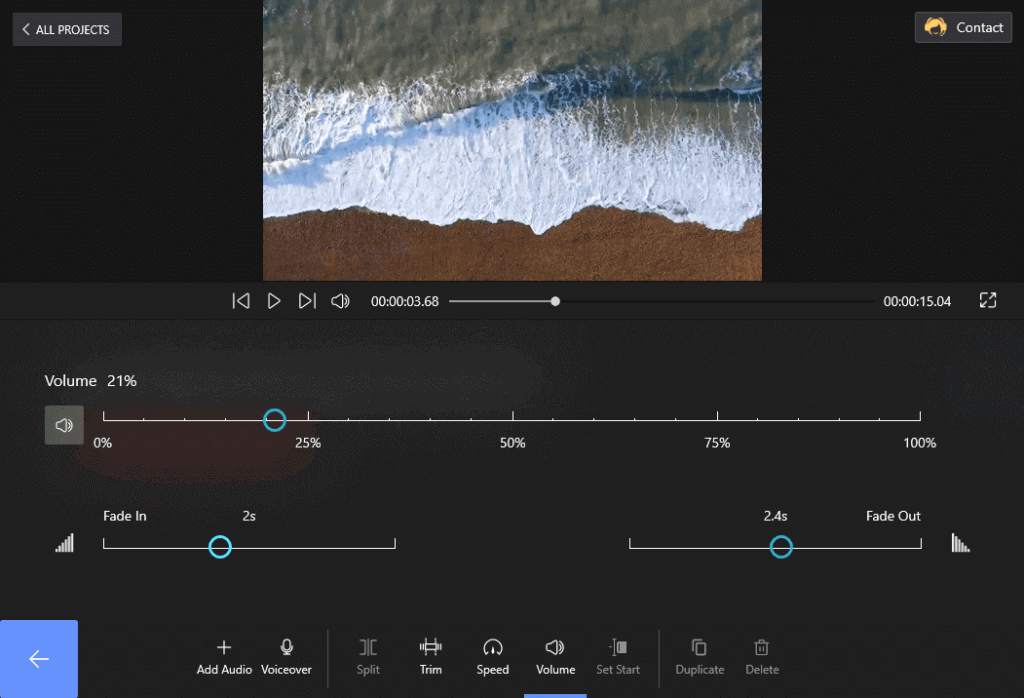Click the 100% volume label
The height and width of the screenshot is (698, 1024).
pos(920,443)
